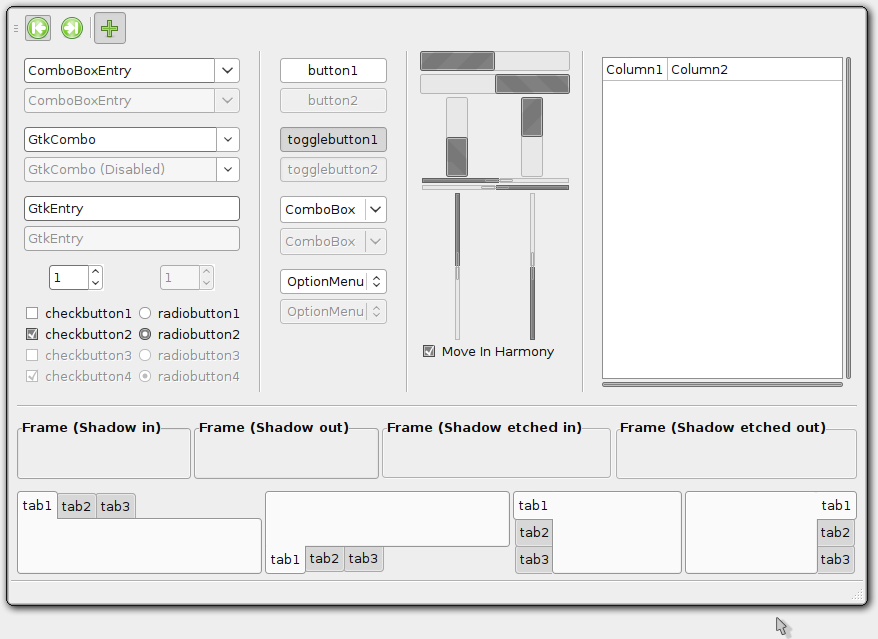Click the green plus add toolbar icon
Screen dimensions: 878x639
110,28
